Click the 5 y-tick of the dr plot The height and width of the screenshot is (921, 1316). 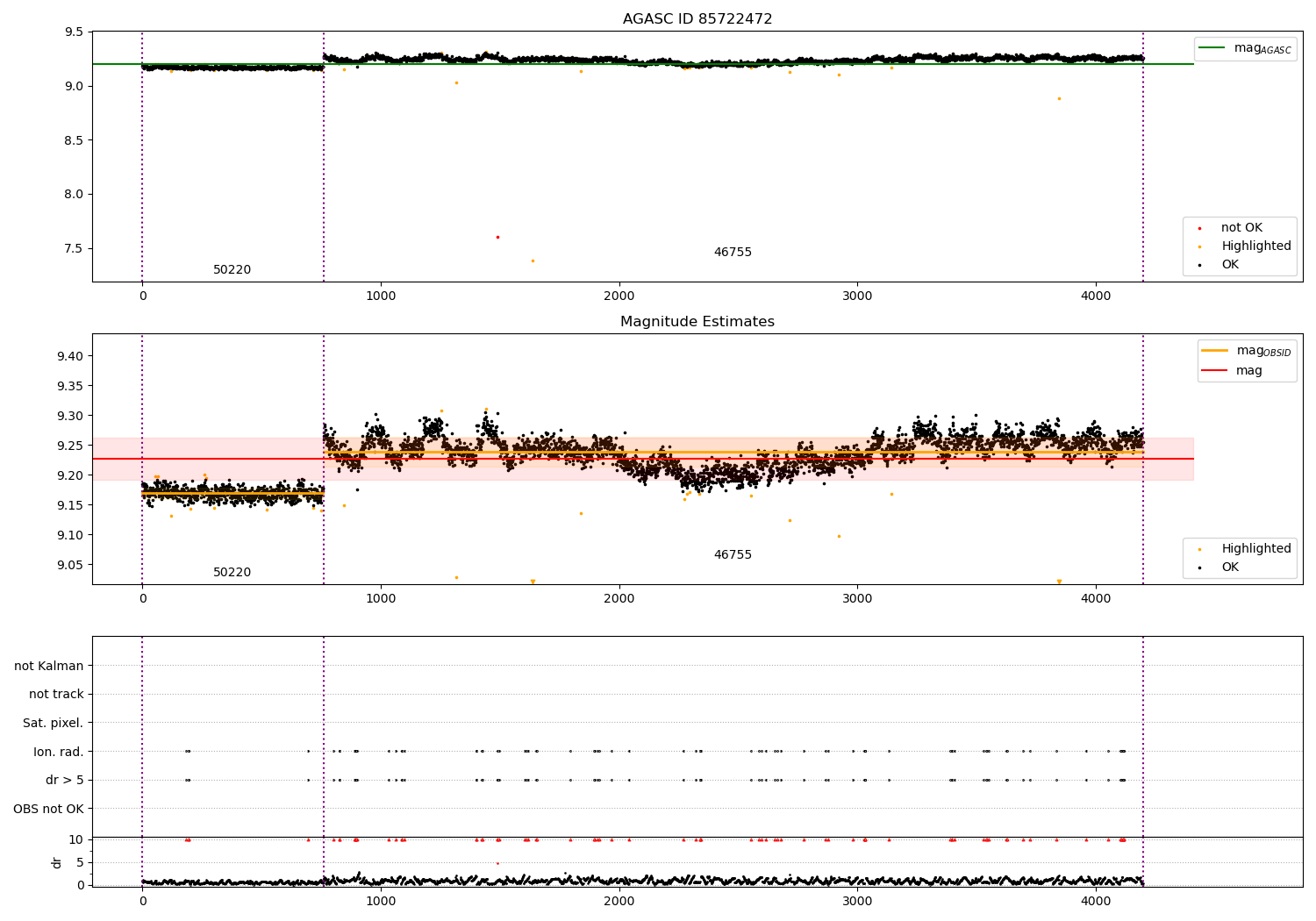(x=80, y=862)
